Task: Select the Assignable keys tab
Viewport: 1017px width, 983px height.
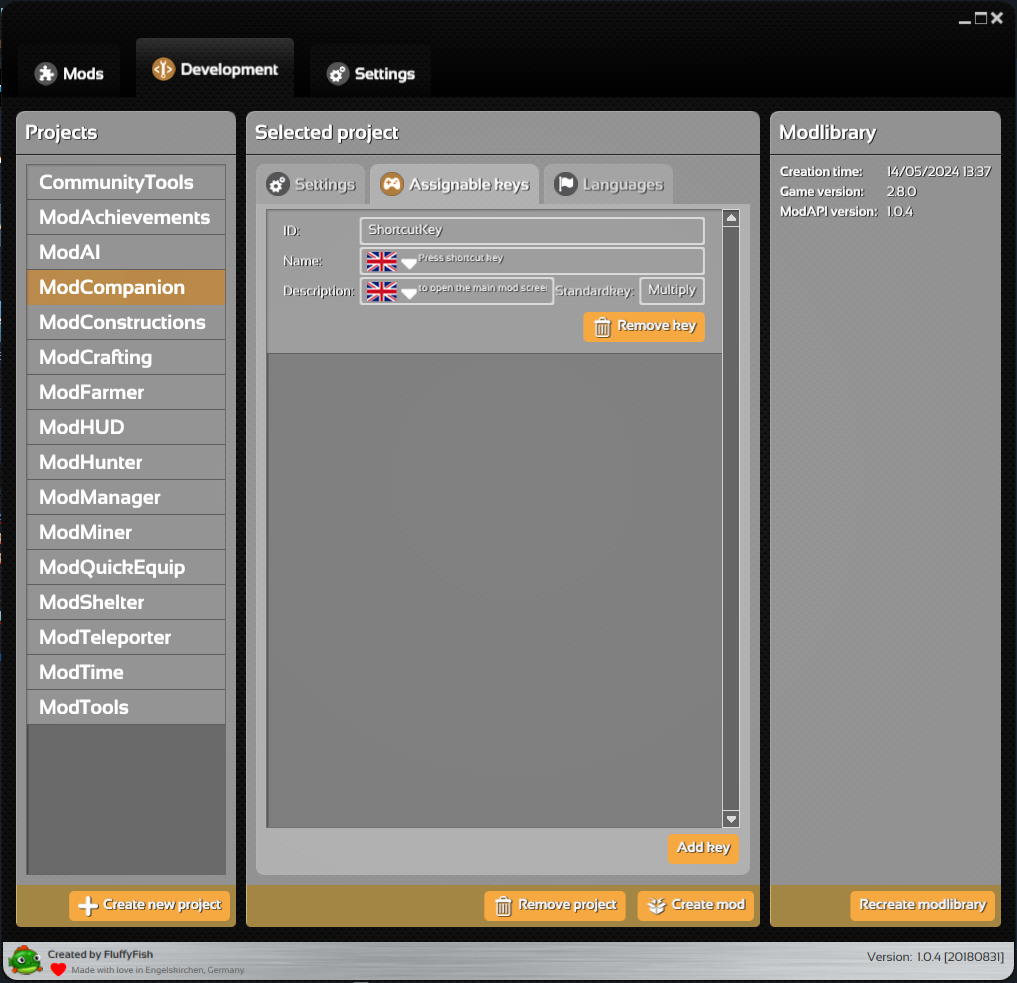Action: pos(455,185)
